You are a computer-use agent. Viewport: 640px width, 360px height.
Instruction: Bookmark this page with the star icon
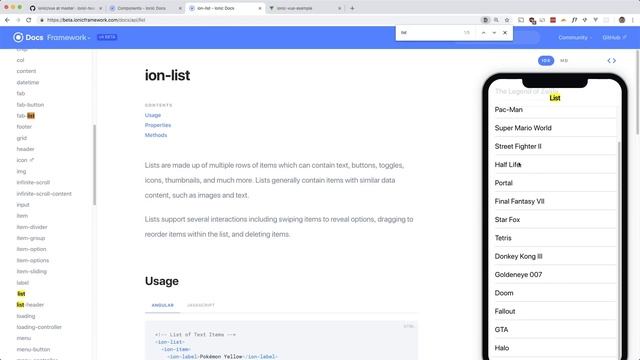coord(507,20)
